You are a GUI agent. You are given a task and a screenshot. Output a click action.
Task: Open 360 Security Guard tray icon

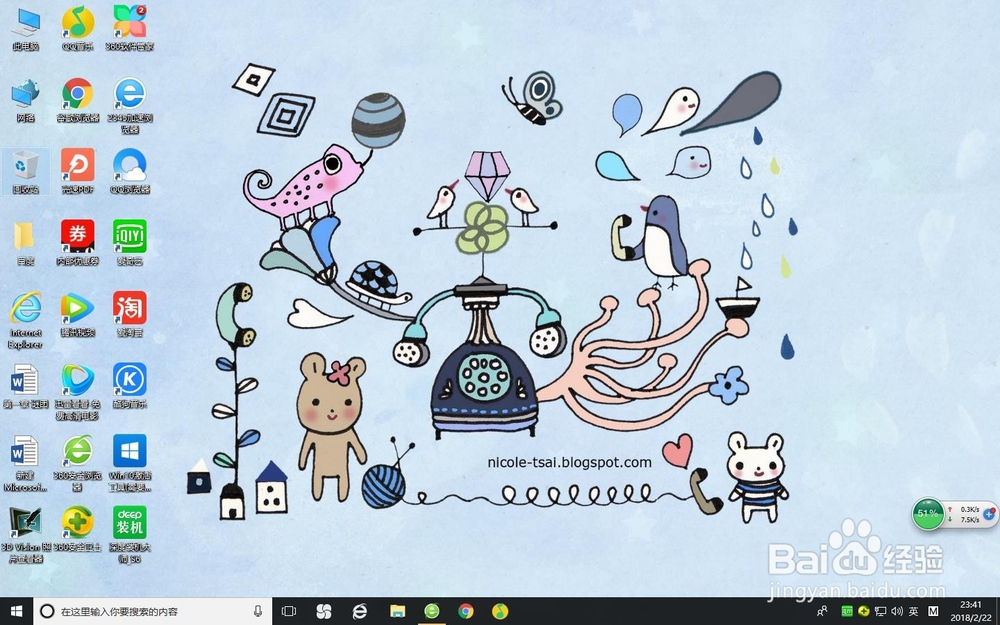(864, 611)
